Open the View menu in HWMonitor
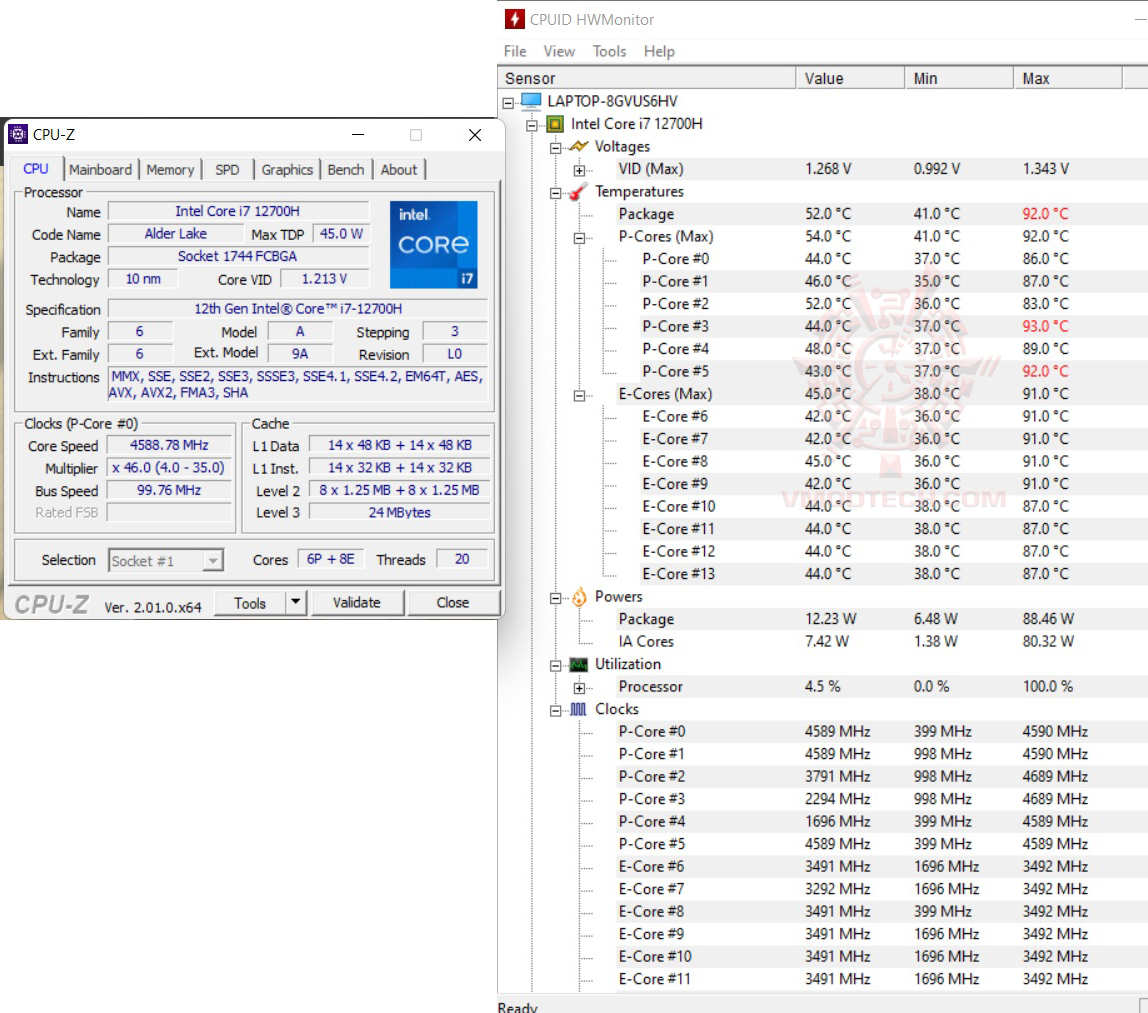The width and height of the screenshot is (1148, 1013). tap(559, 51)
